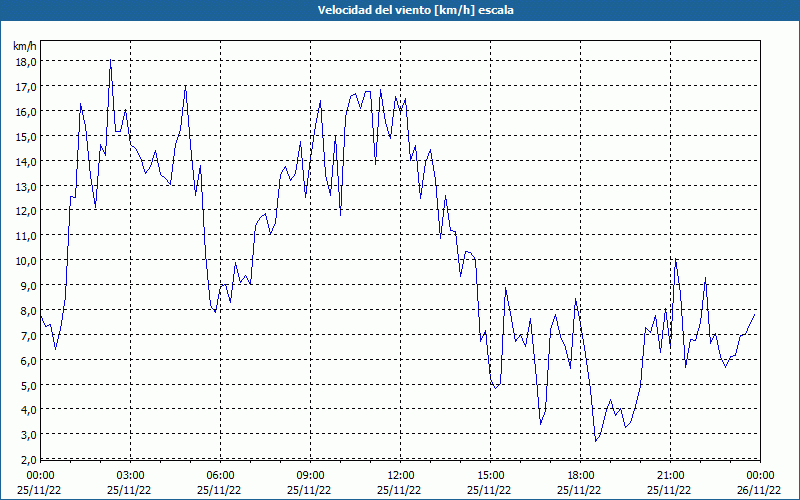Select the 10,0 y-axis value
Screen dimensions: 800x500
click(x=26, y=261)
